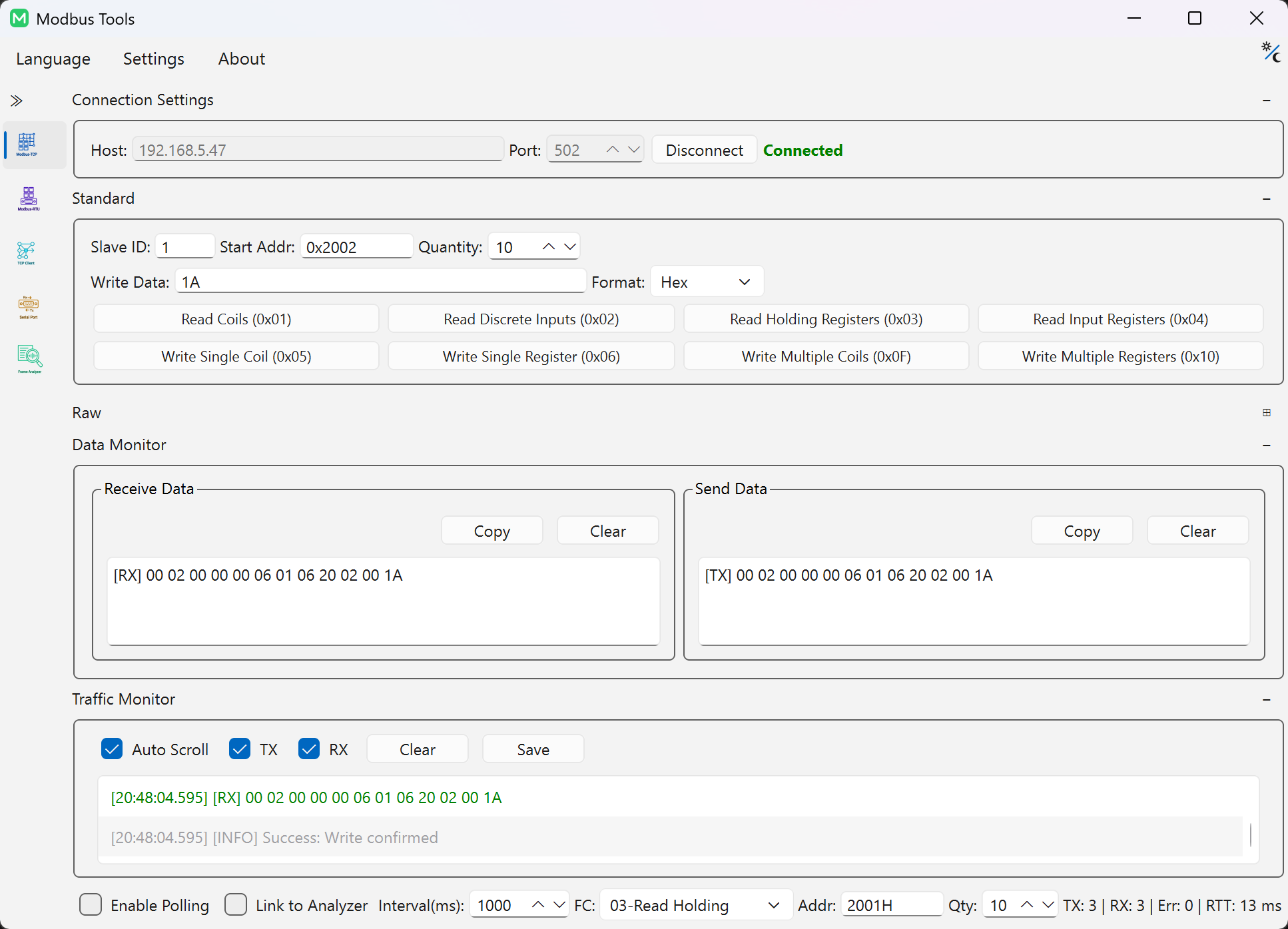This screenshot has width=1288, height=929.
Task: Increase the polling Qty value
Action: [1027, 905]
